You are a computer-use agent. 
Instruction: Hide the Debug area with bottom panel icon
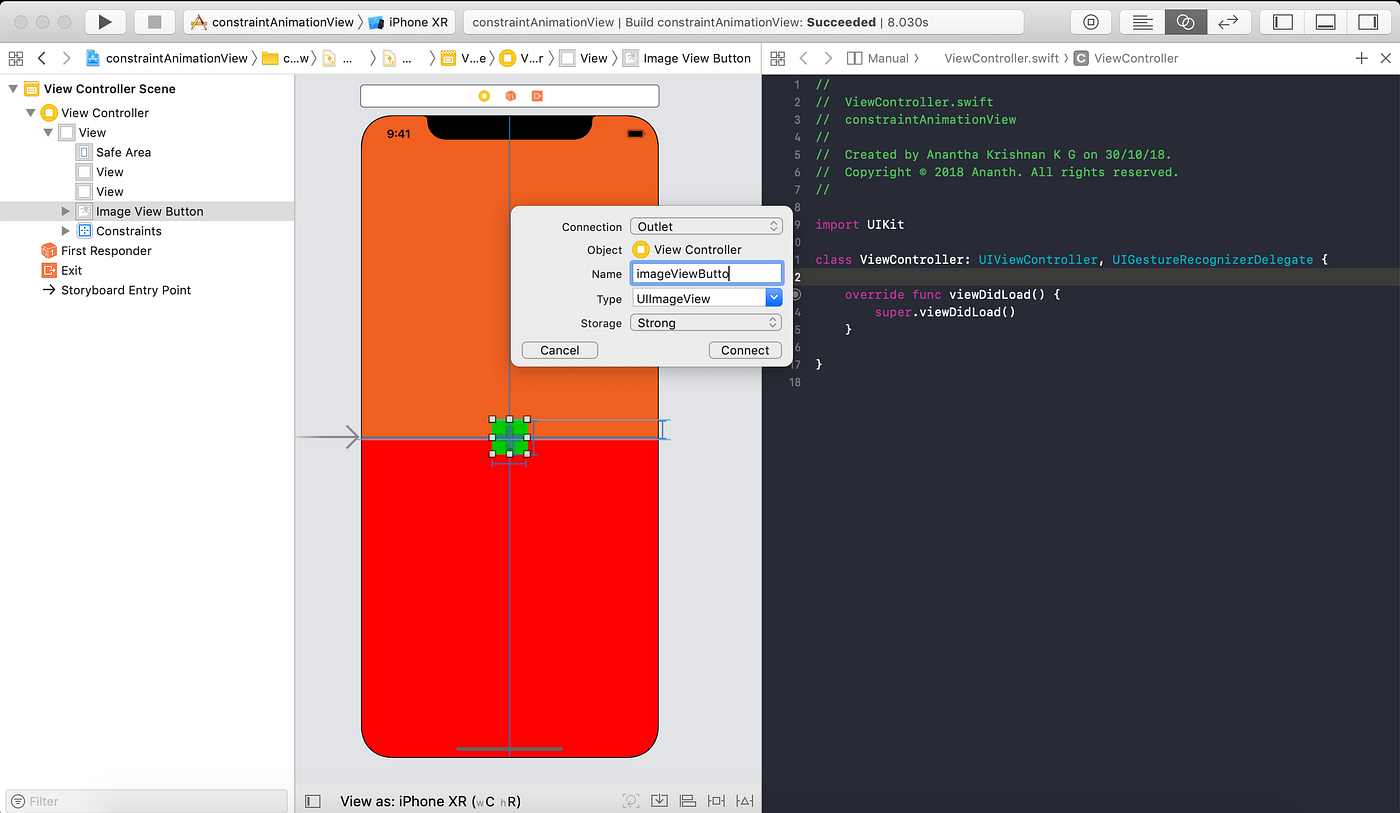[1326, 21]
